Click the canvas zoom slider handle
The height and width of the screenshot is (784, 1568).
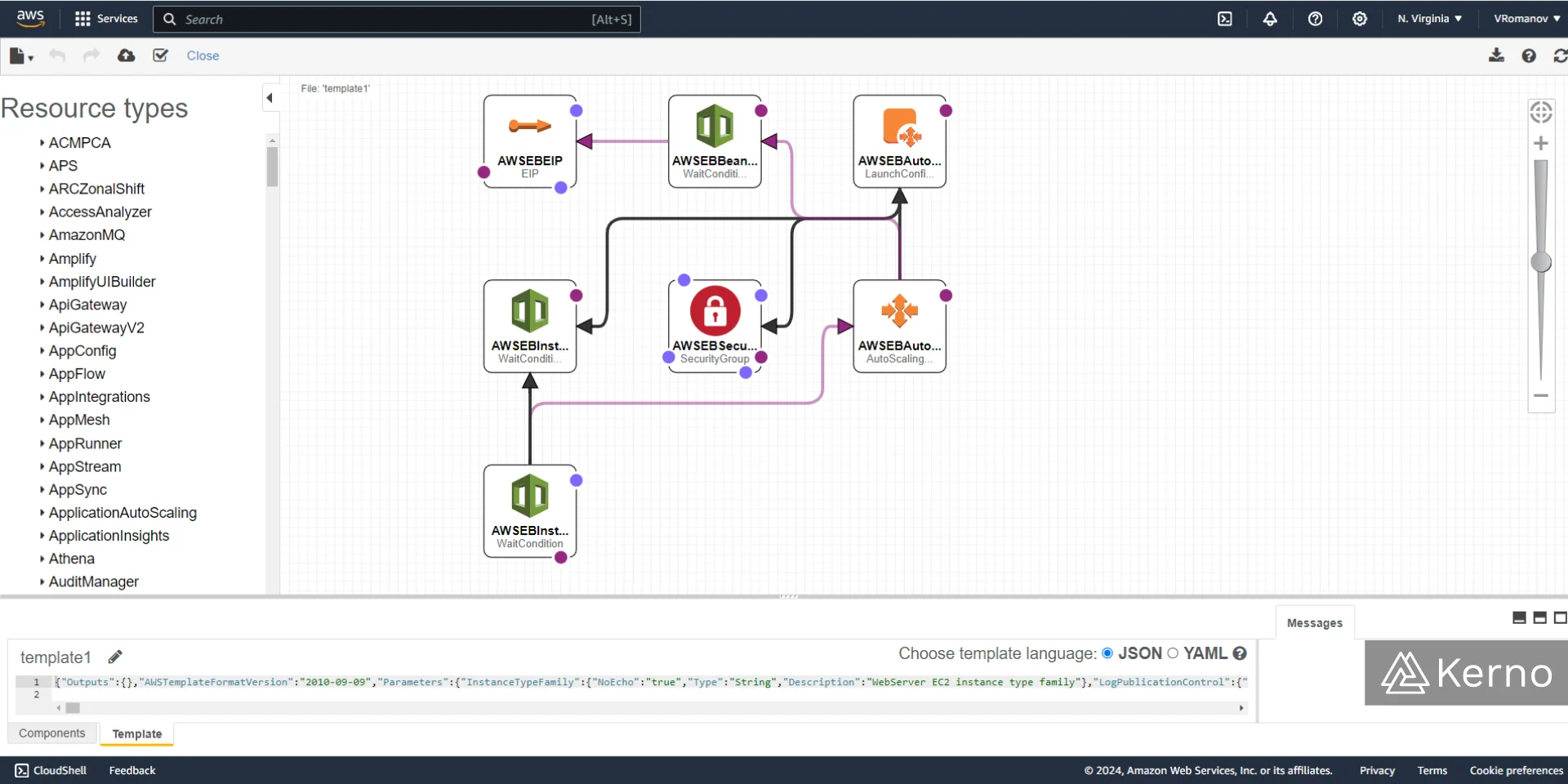point(1541,262)
